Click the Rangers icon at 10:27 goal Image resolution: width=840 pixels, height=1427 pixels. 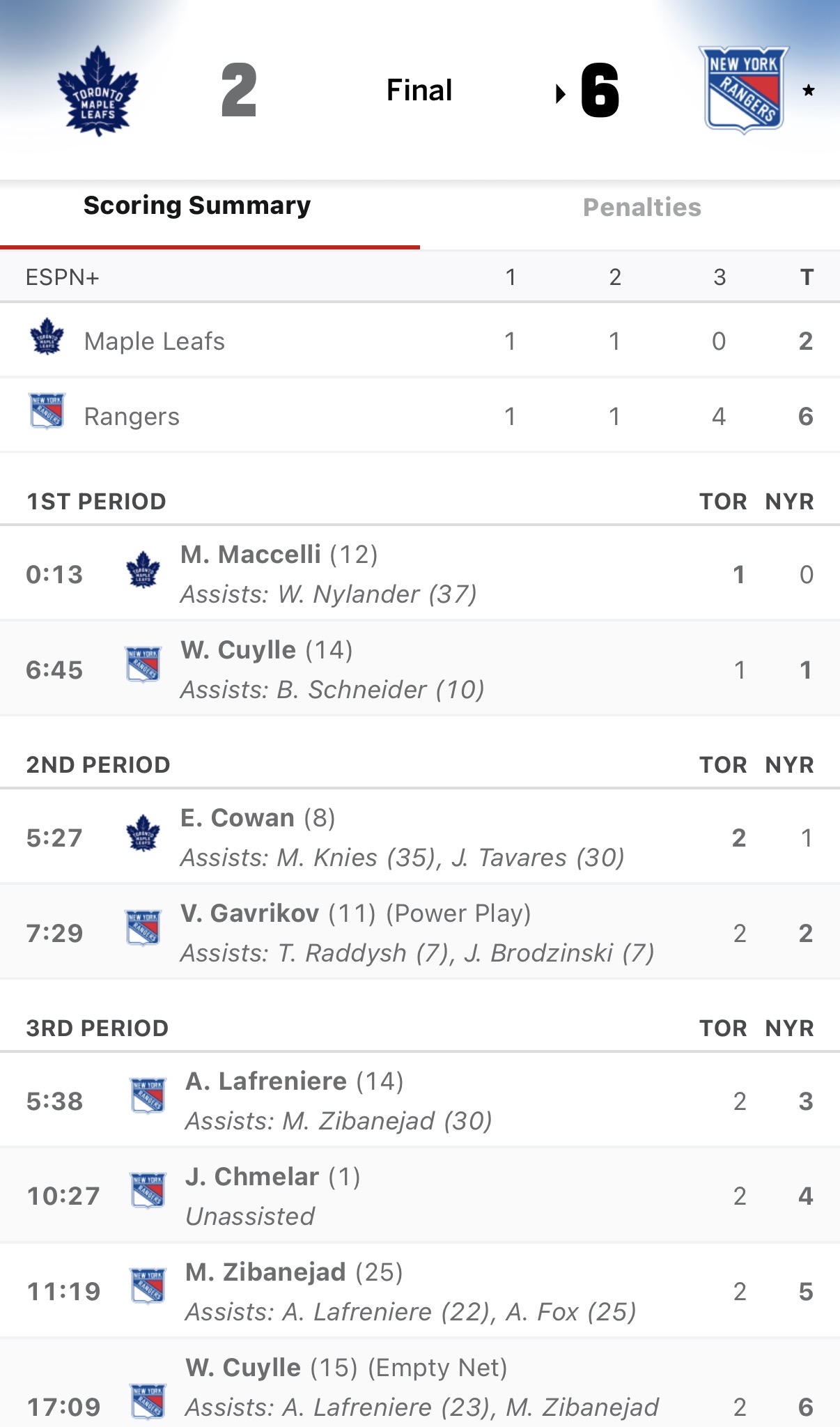click(x=148, y=1191)
